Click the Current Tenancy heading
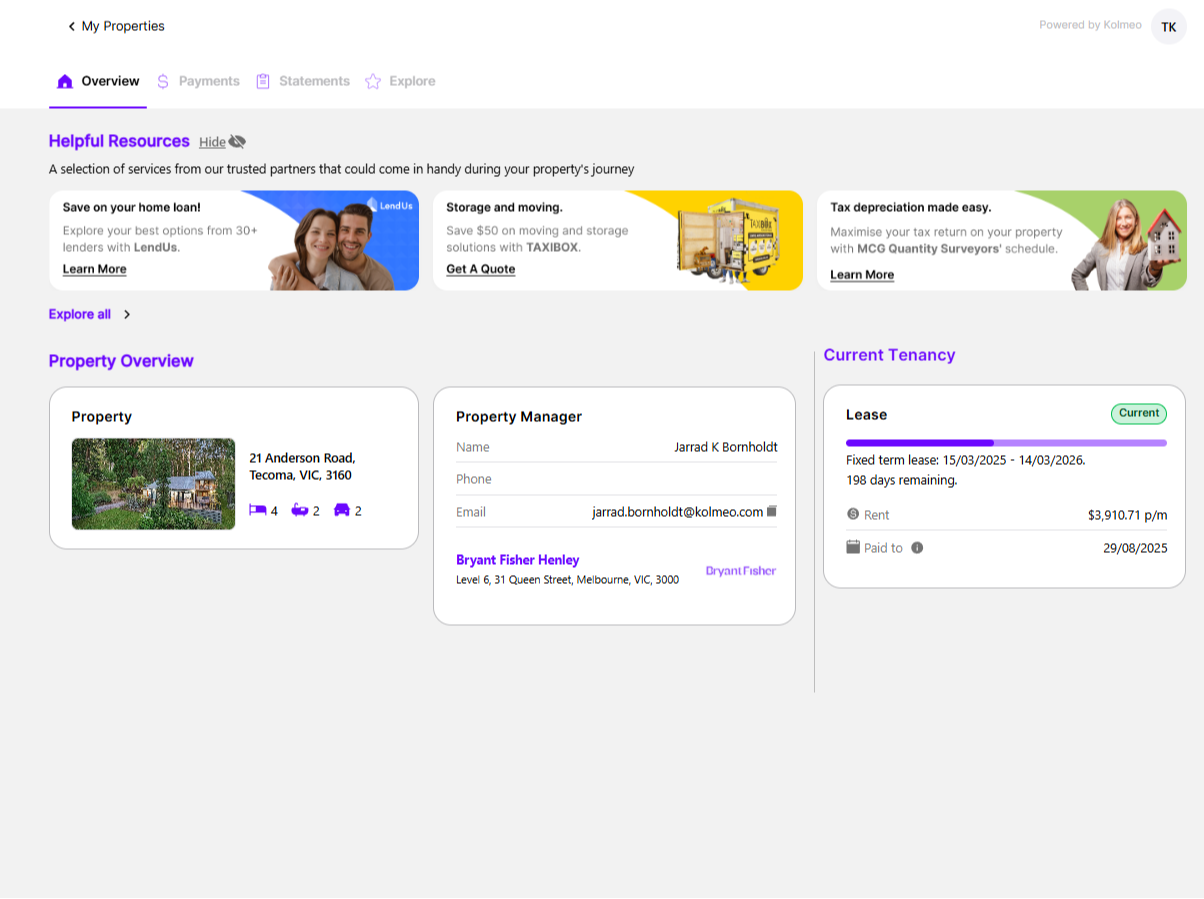The height and width of the screenshot is (899, 1204). click(x=889, y=355)
